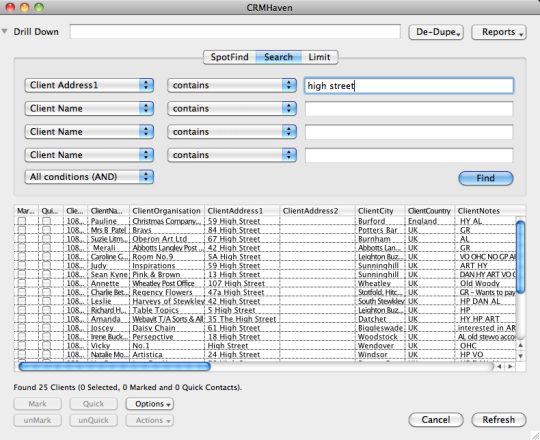This screenshot has height=440, width=540.
Task: Open the Reports dropdown button
Action: (x=499, y=32)
